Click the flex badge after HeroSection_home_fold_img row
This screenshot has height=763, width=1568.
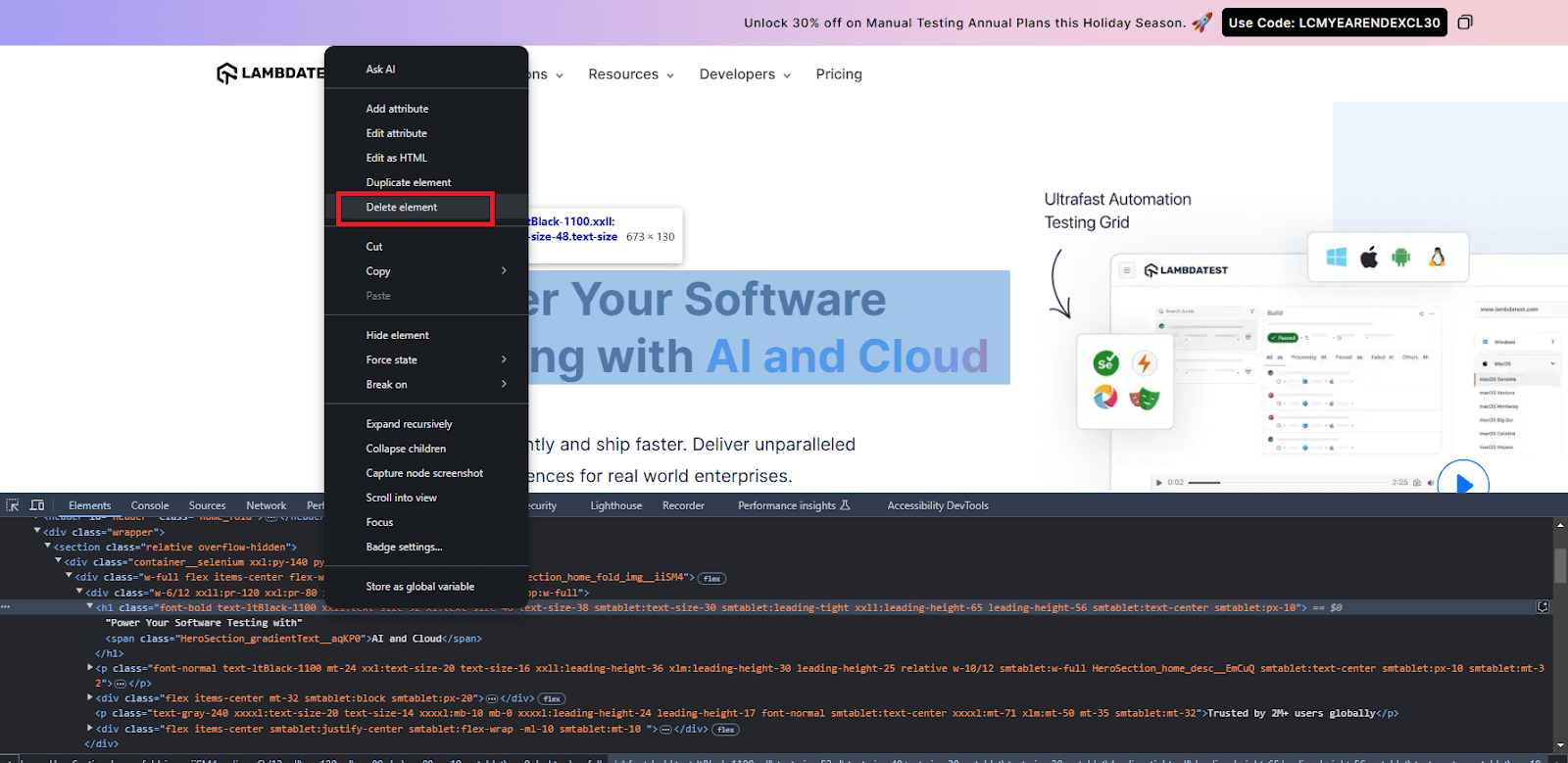pos(712,578)
